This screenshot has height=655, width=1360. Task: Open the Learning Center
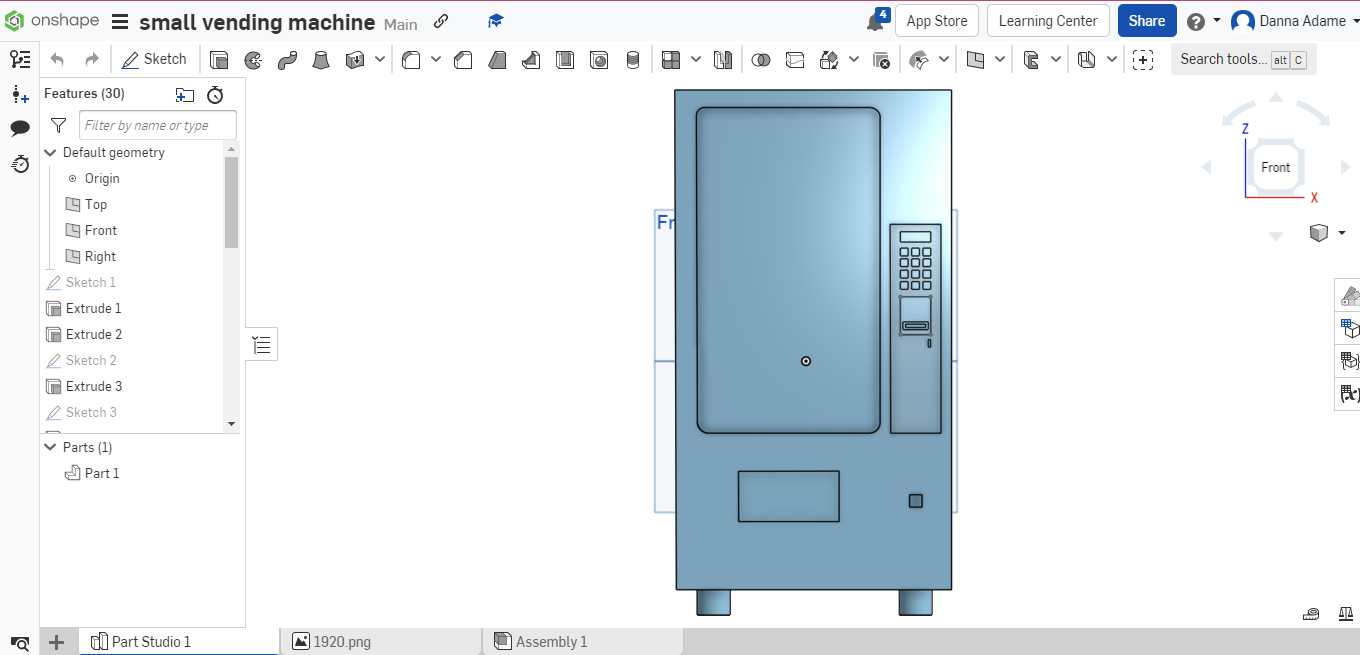pyautogui.click(x=1048, y=20)
